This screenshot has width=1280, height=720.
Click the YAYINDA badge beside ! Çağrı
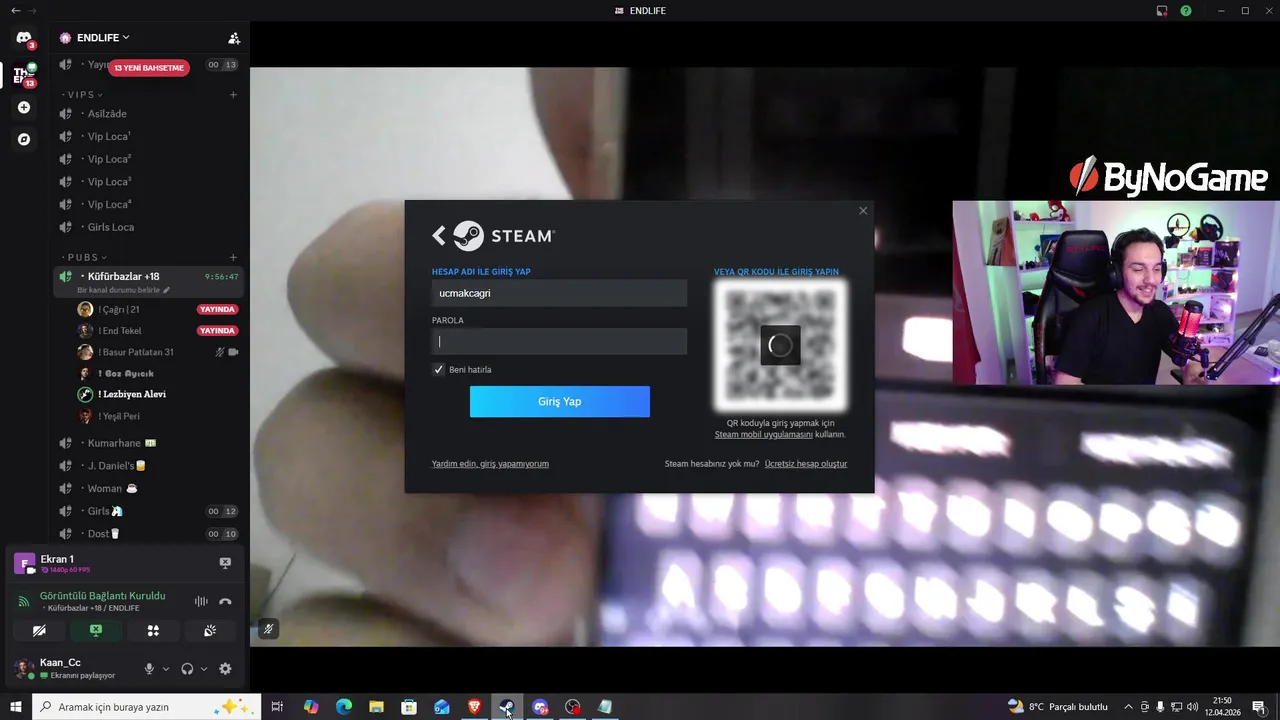point(217,309)
